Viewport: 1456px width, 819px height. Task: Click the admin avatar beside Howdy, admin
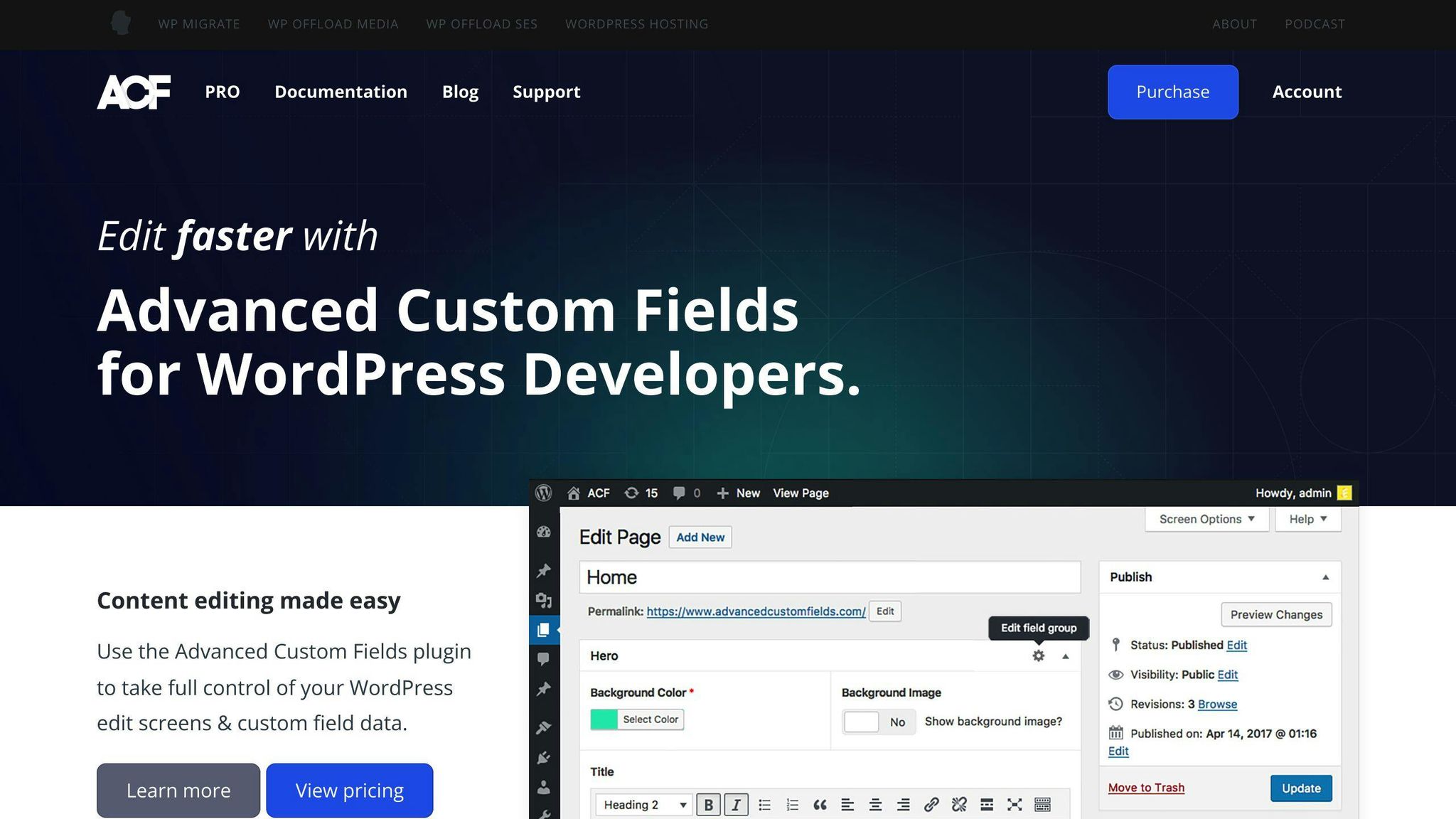click(1344, 493)
